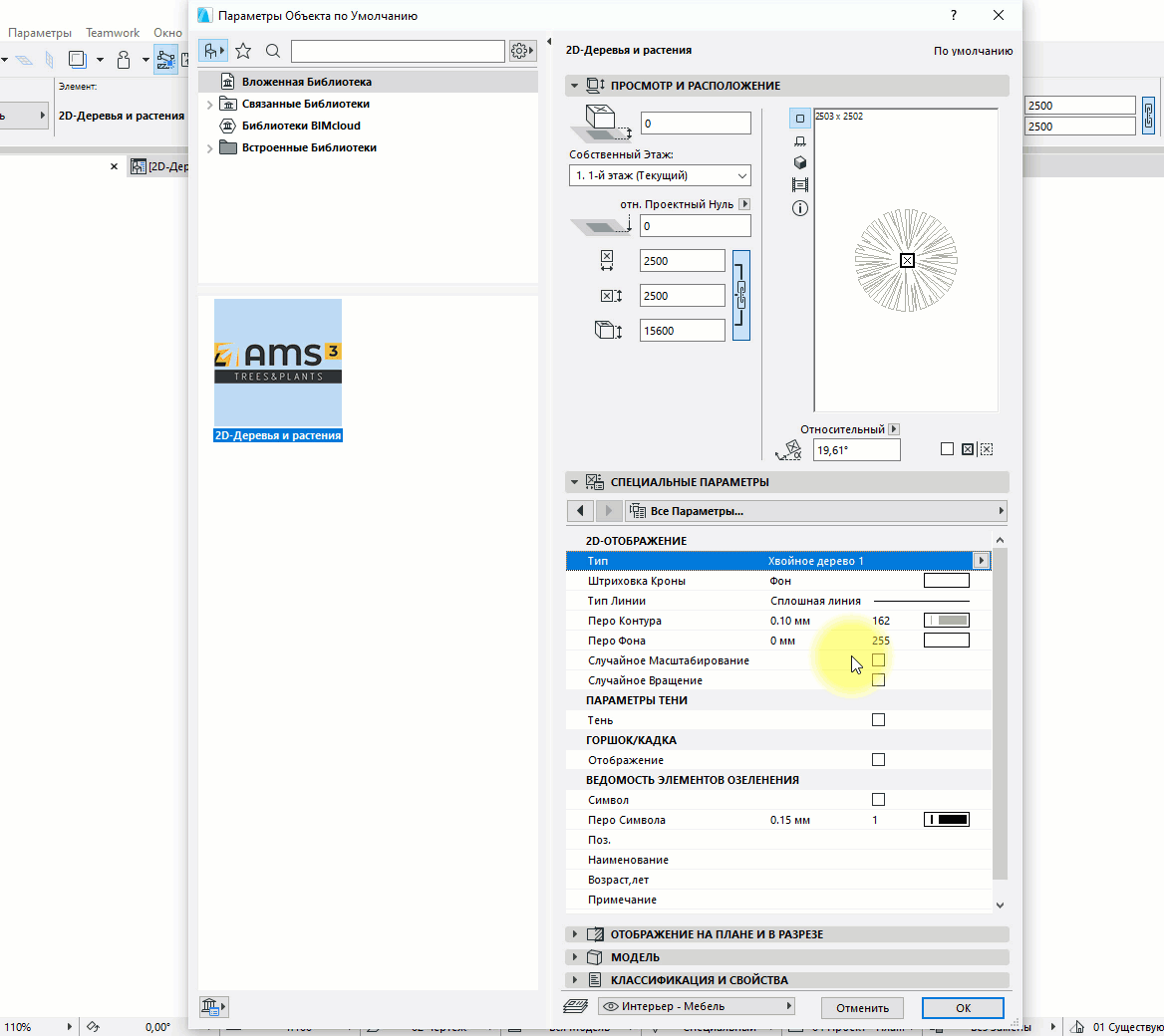Toggle the dimension chain-link lock
Image resolution: width=1164 pixels, height=1036 pixels.
740,296
